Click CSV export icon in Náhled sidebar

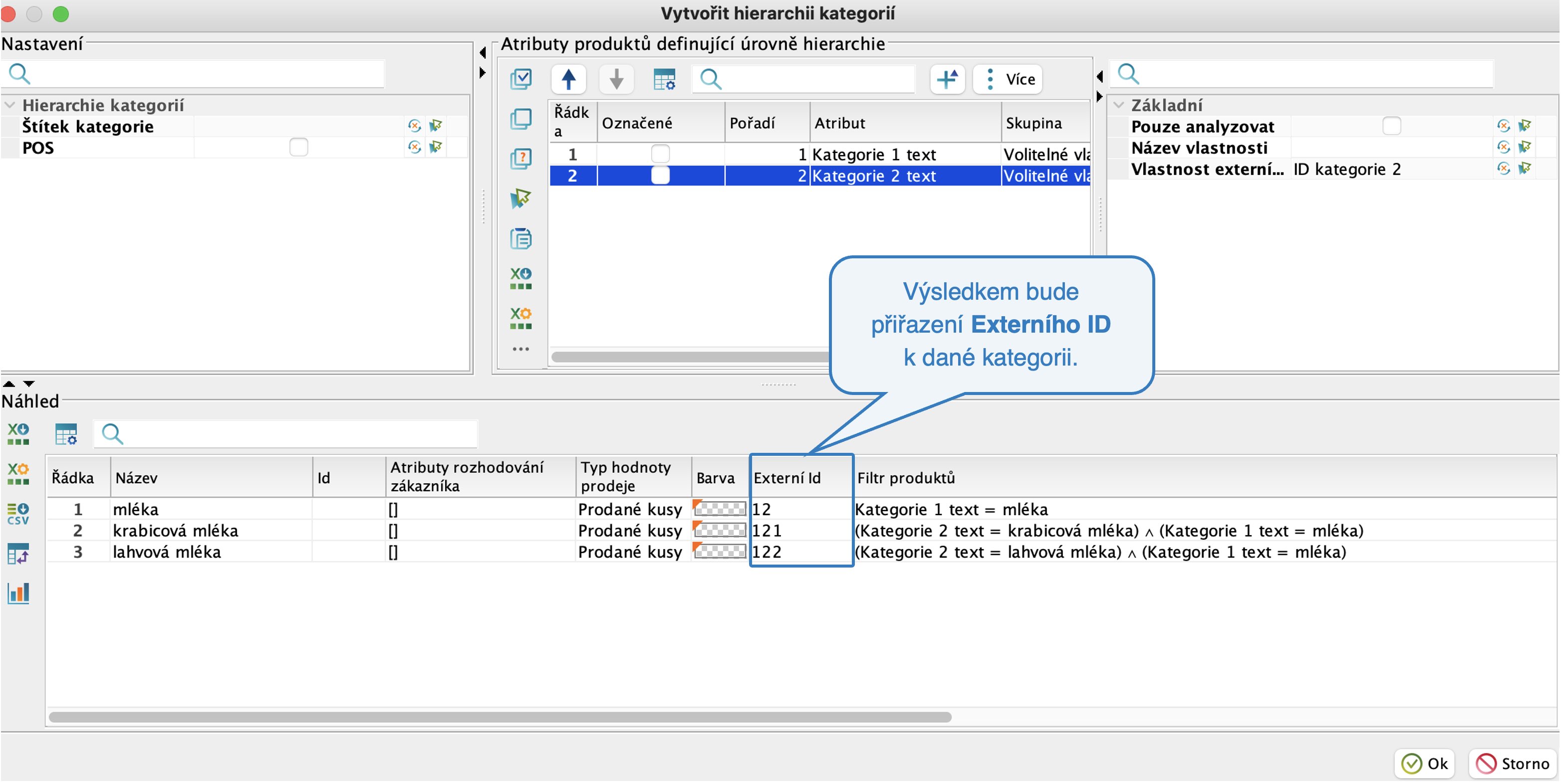point(18,513)
